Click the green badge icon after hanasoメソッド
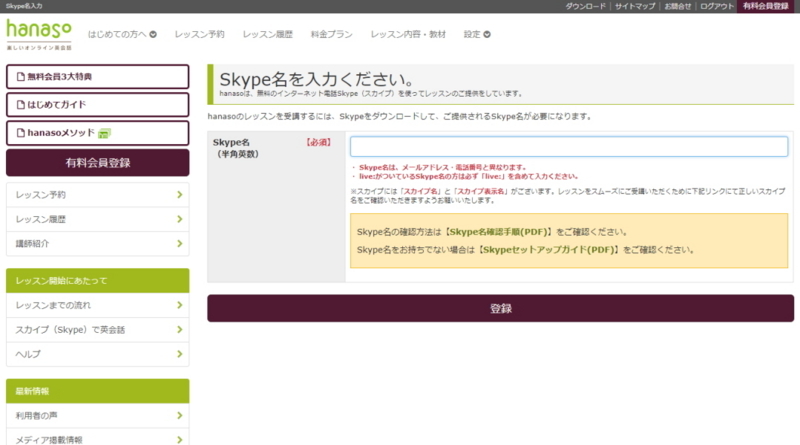Screen dimensions: 800x445 point(104,133)
